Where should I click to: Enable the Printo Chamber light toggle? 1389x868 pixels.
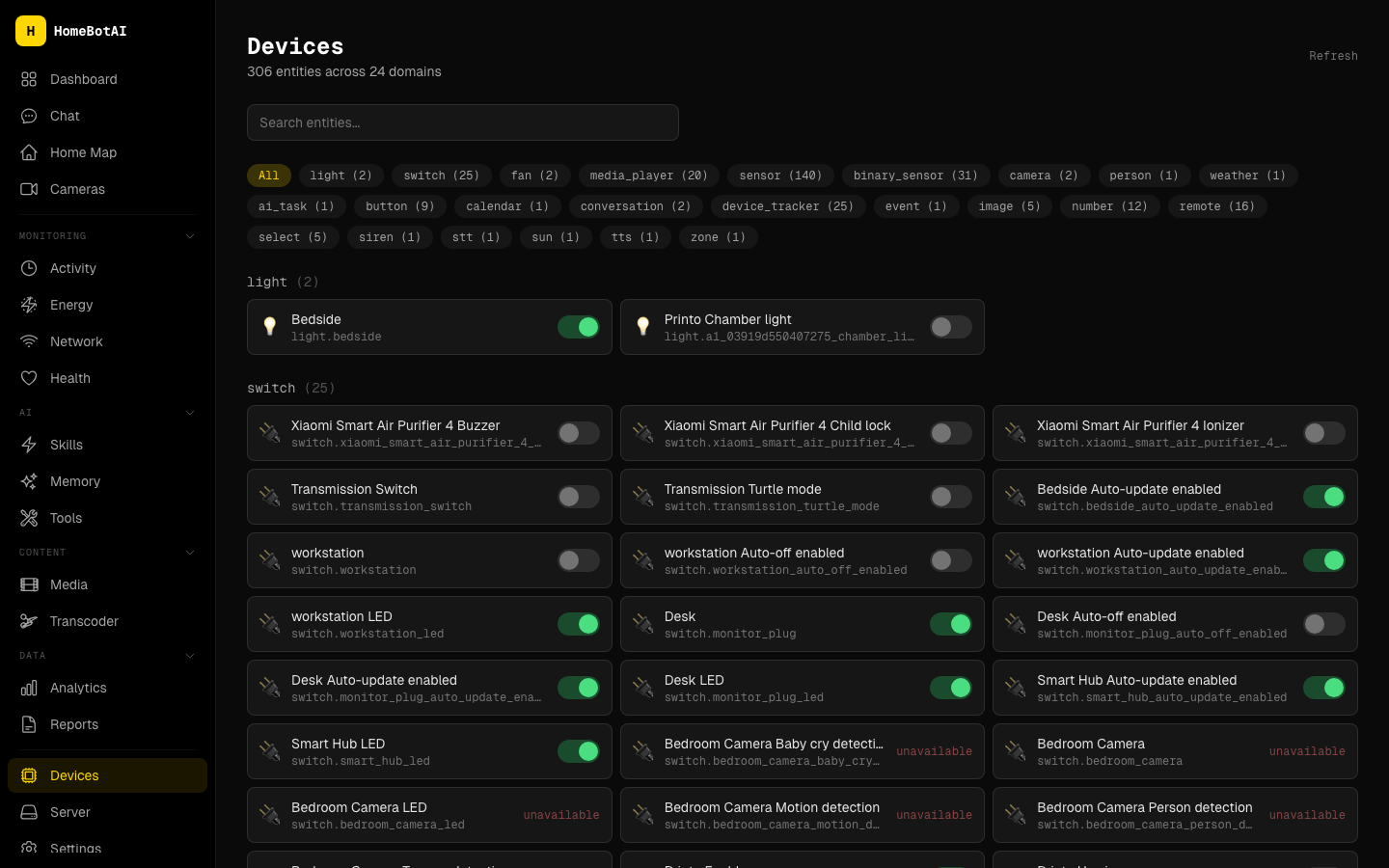coord(950,327)
